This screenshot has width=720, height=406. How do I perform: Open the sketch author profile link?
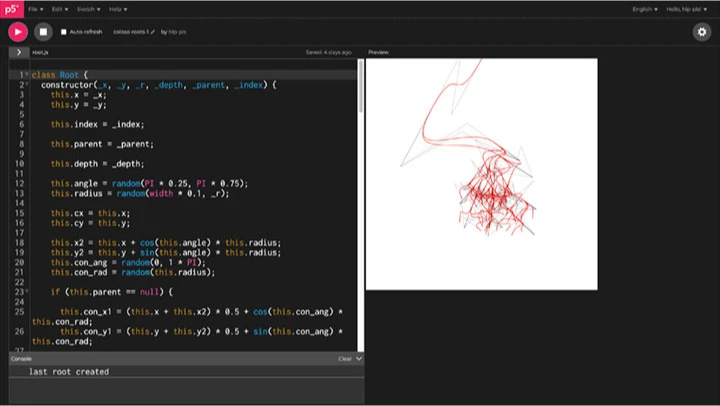tap(177, 32)
